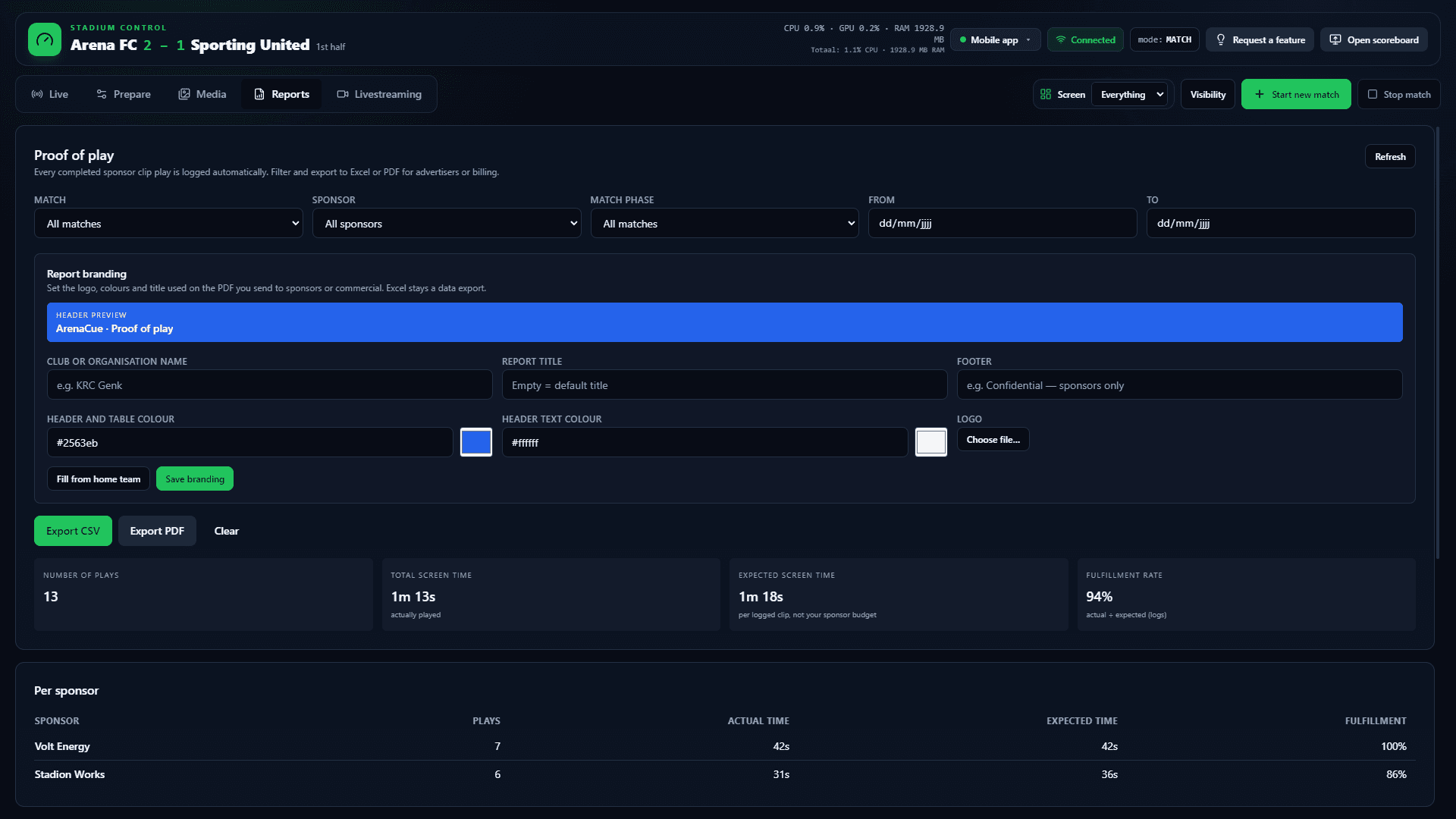This screenshot has width=1456, height=819.
Task: Click the Visibility button
Action: point(1208,94)
